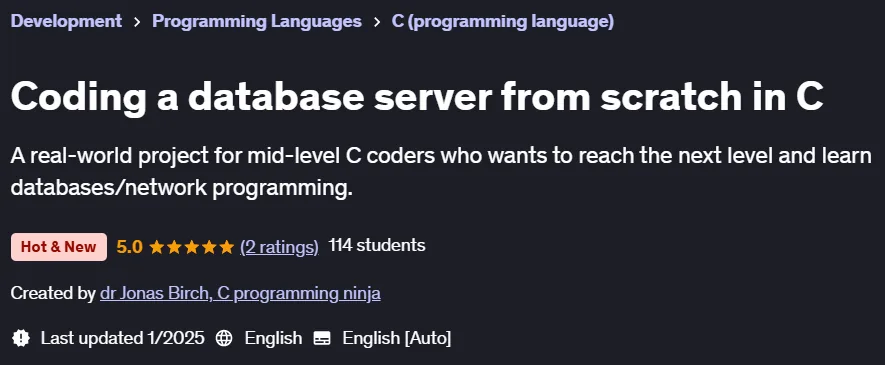
Task: Select the course title heading
Action: point(417,97)
